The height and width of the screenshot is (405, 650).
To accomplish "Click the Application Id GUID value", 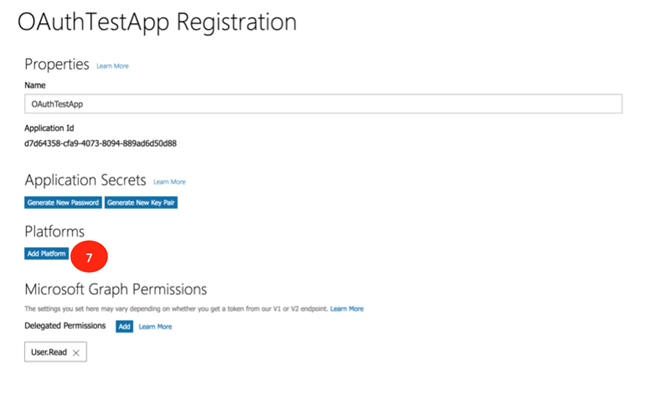I will click(100, 143).
